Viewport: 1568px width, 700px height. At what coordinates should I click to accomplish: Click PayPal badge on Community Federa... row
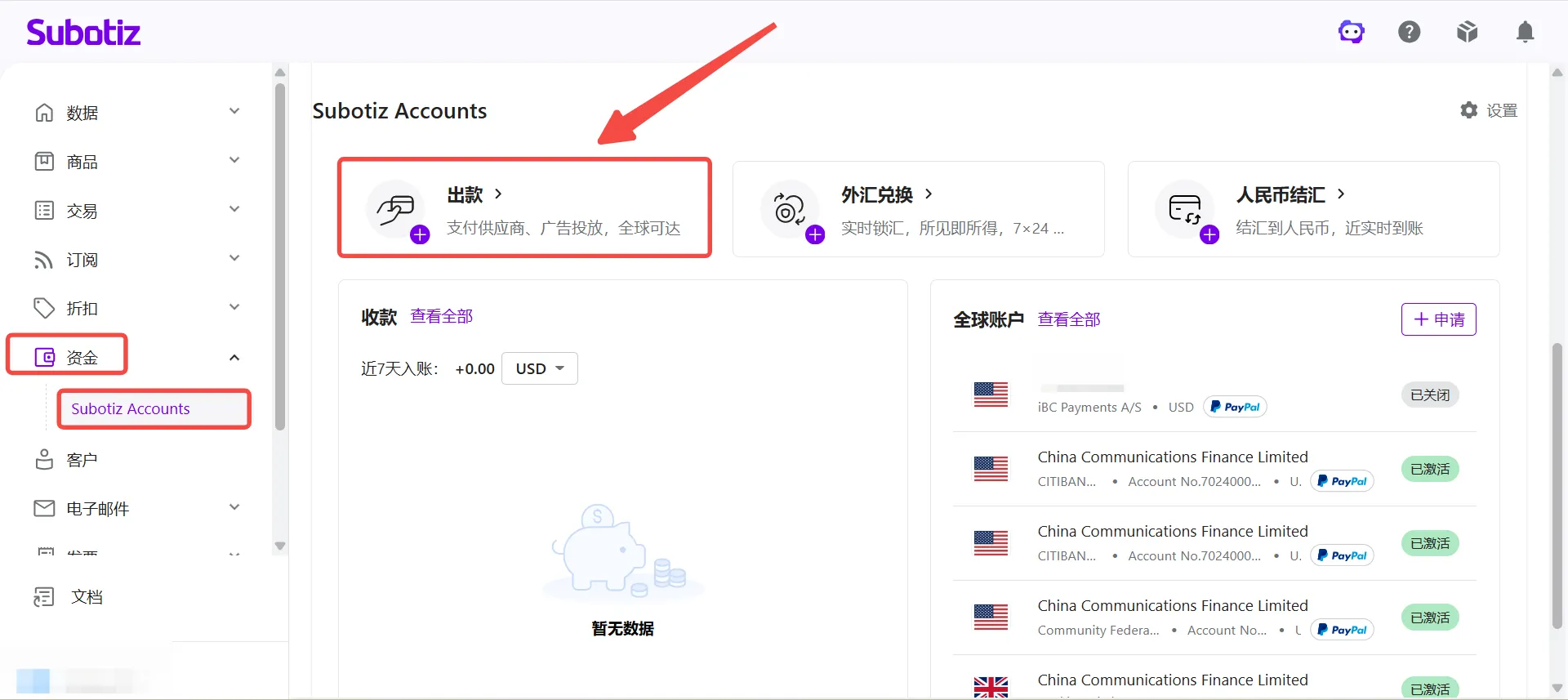pyautogui.click(x=1342, y=630)
